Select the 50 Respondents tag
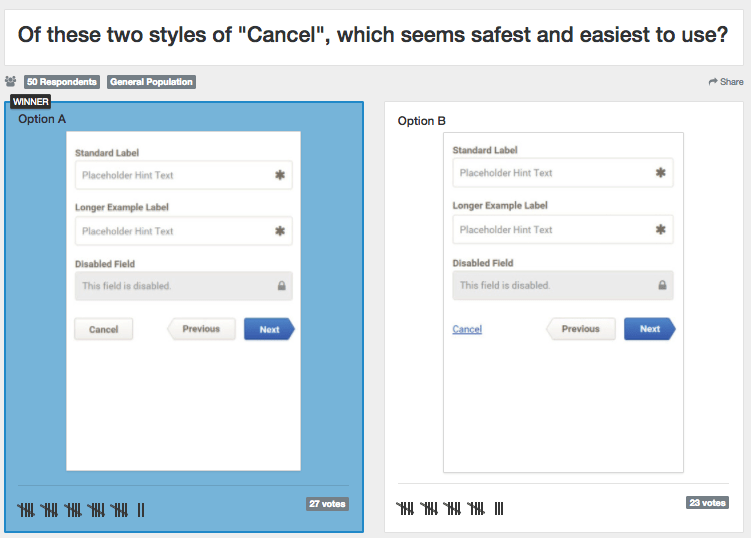This screenshot has height=538, width=751. tap(62, 82)
